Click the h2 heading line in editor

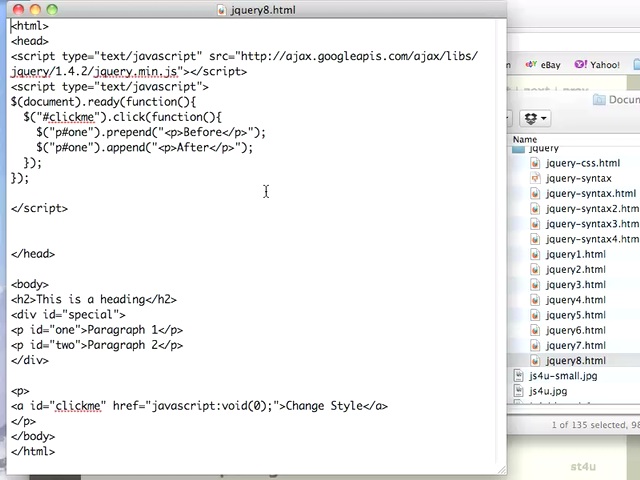tap(94, 300)
